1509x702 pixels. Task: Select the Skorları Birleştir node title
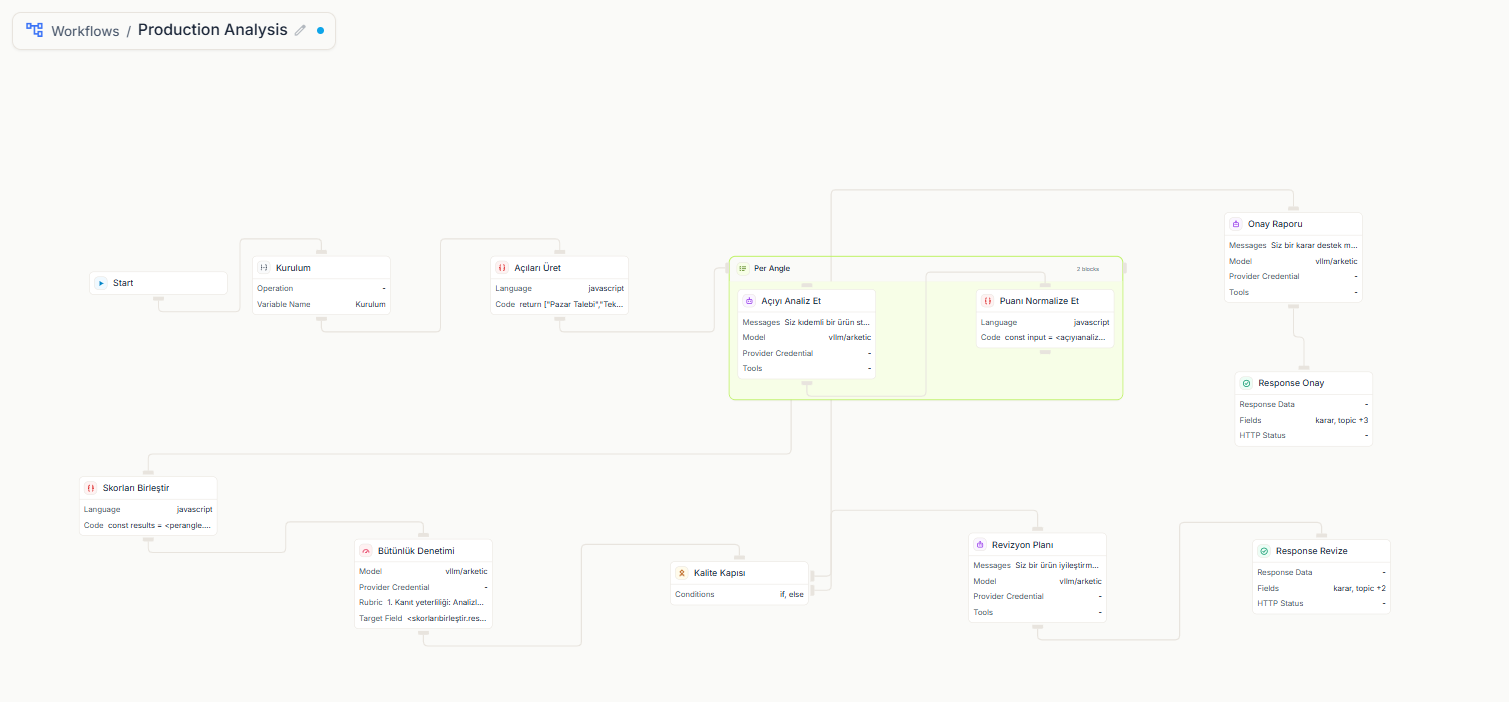click(x=136, y=488)
